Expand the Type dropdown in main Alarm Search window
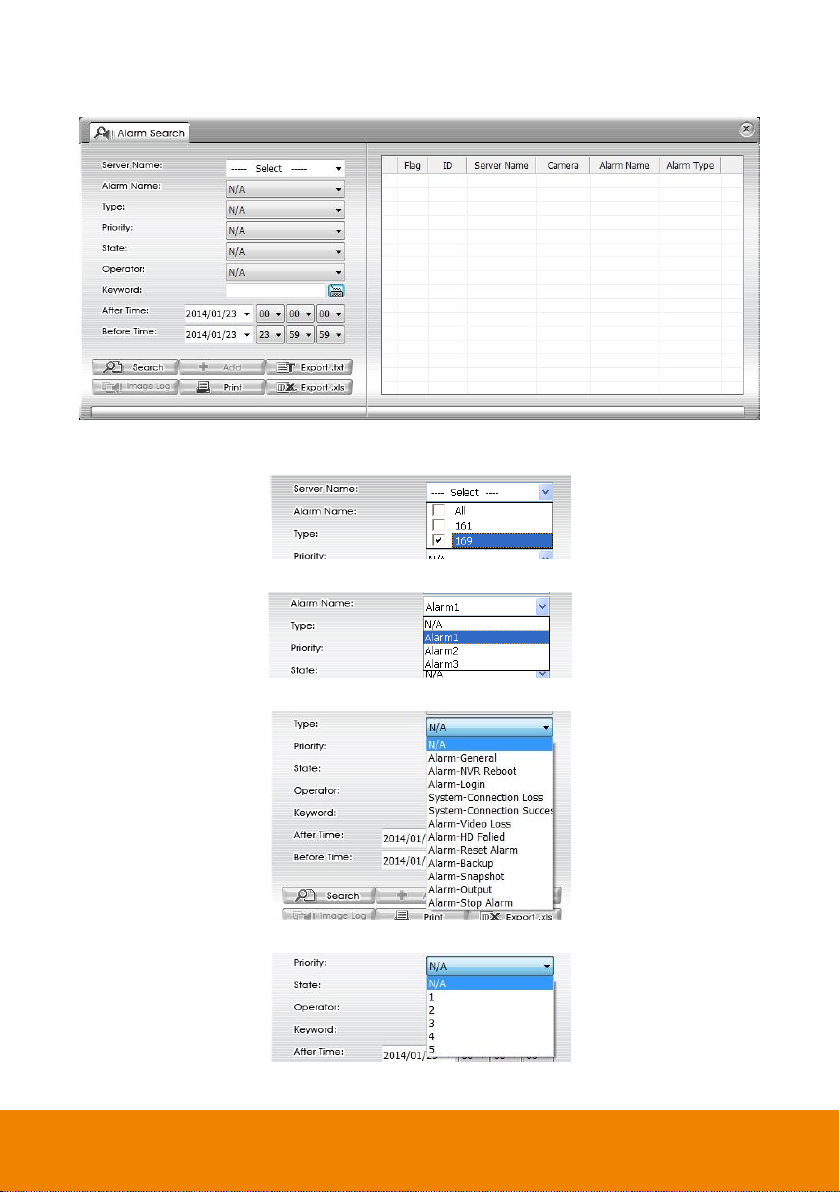Image resolution: width=840 pixels, height=1192 pixels. [x=285, y=210]
